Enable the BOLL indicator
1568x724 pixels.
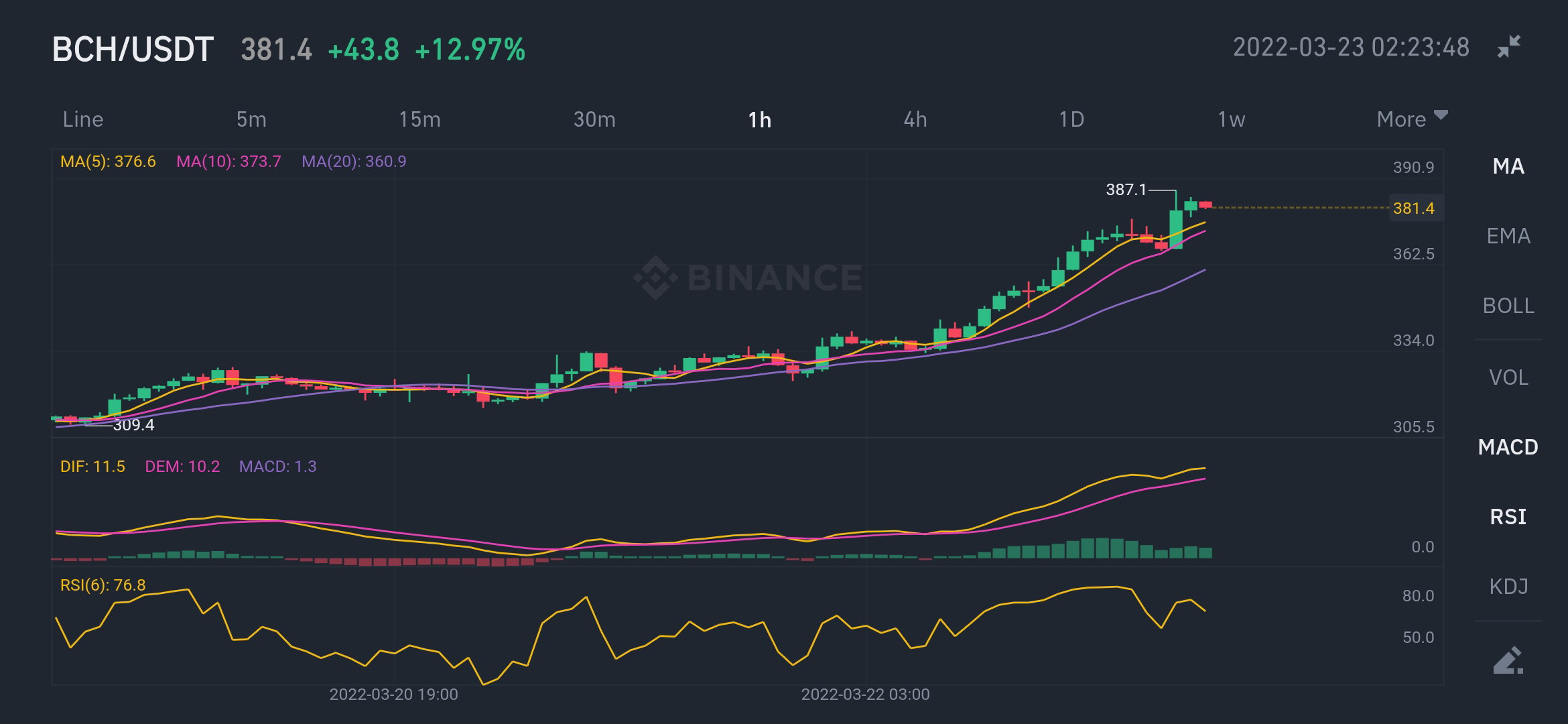tap(1508, 306)
